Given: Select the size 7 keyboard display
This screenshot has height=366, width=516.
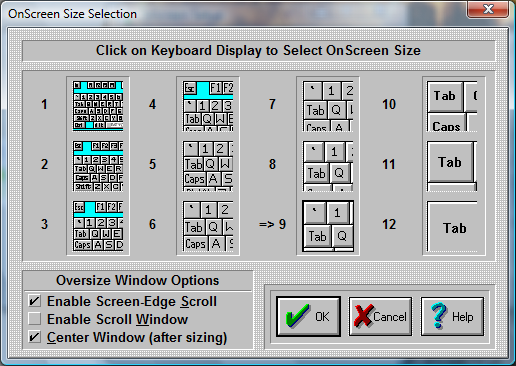Looking at the screenshot, I should tap(328, 106).
